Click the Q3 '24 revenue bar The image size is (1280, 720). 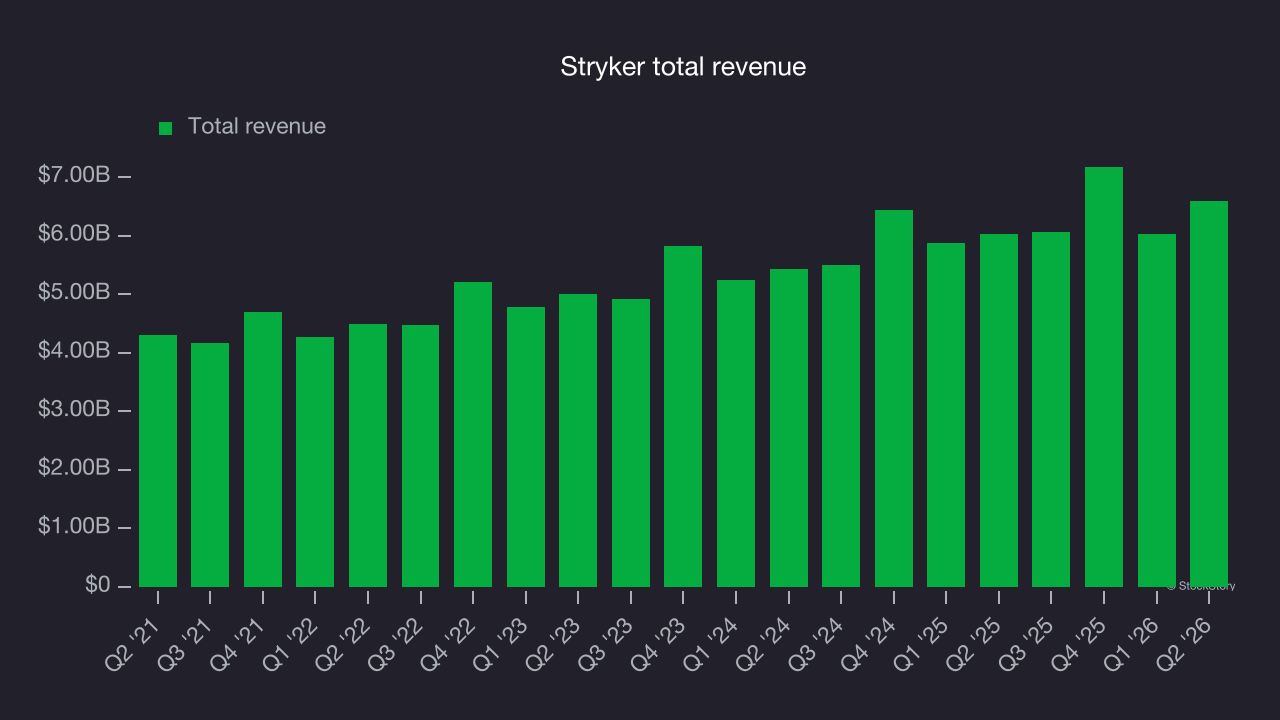841,426
